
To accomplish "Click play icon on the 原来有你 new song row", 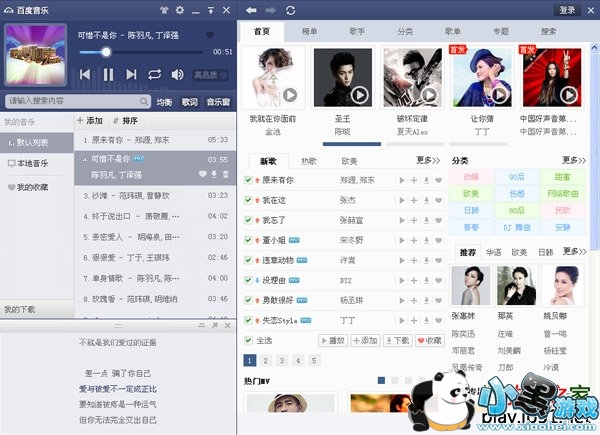I will (x=402, y=180).
